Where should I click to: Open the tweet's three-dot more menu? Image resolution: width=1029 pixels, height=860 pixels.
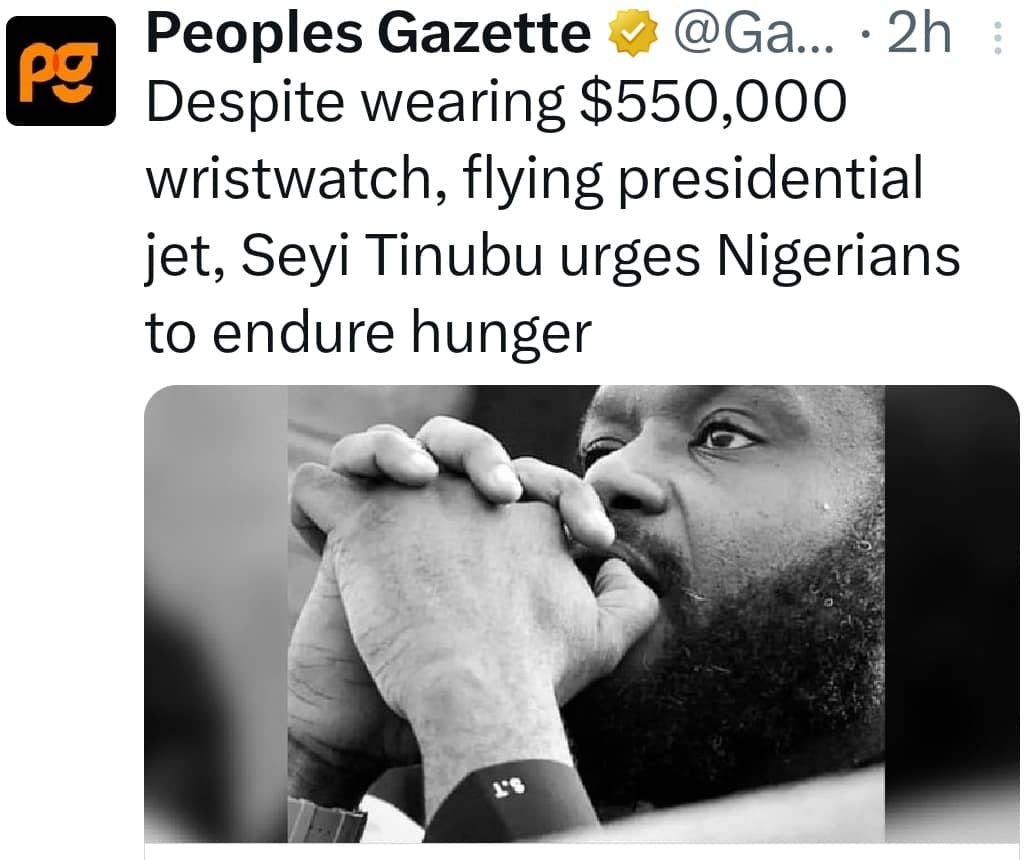tap(996, 38)
